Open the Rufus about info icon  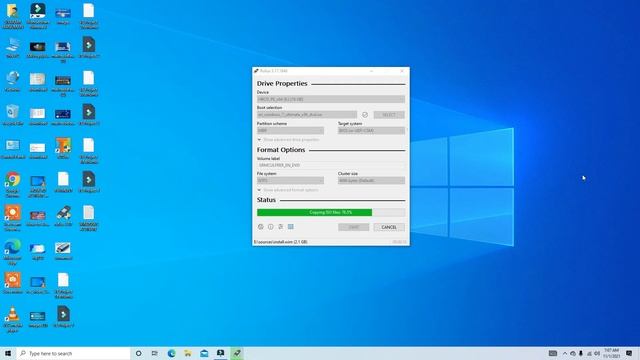click(271, 227)
